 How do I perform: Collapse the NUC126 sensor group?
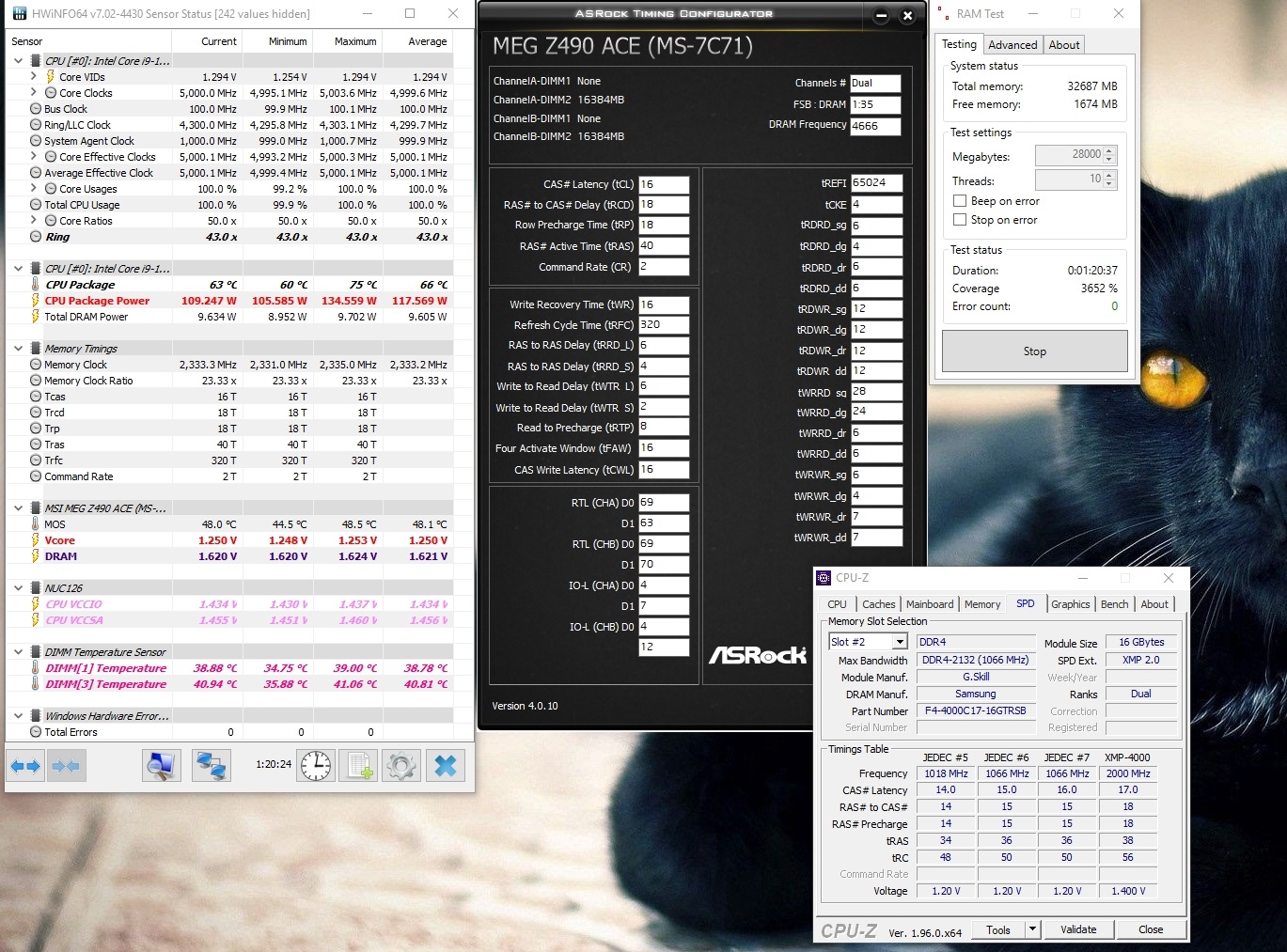tap(18, 588)
